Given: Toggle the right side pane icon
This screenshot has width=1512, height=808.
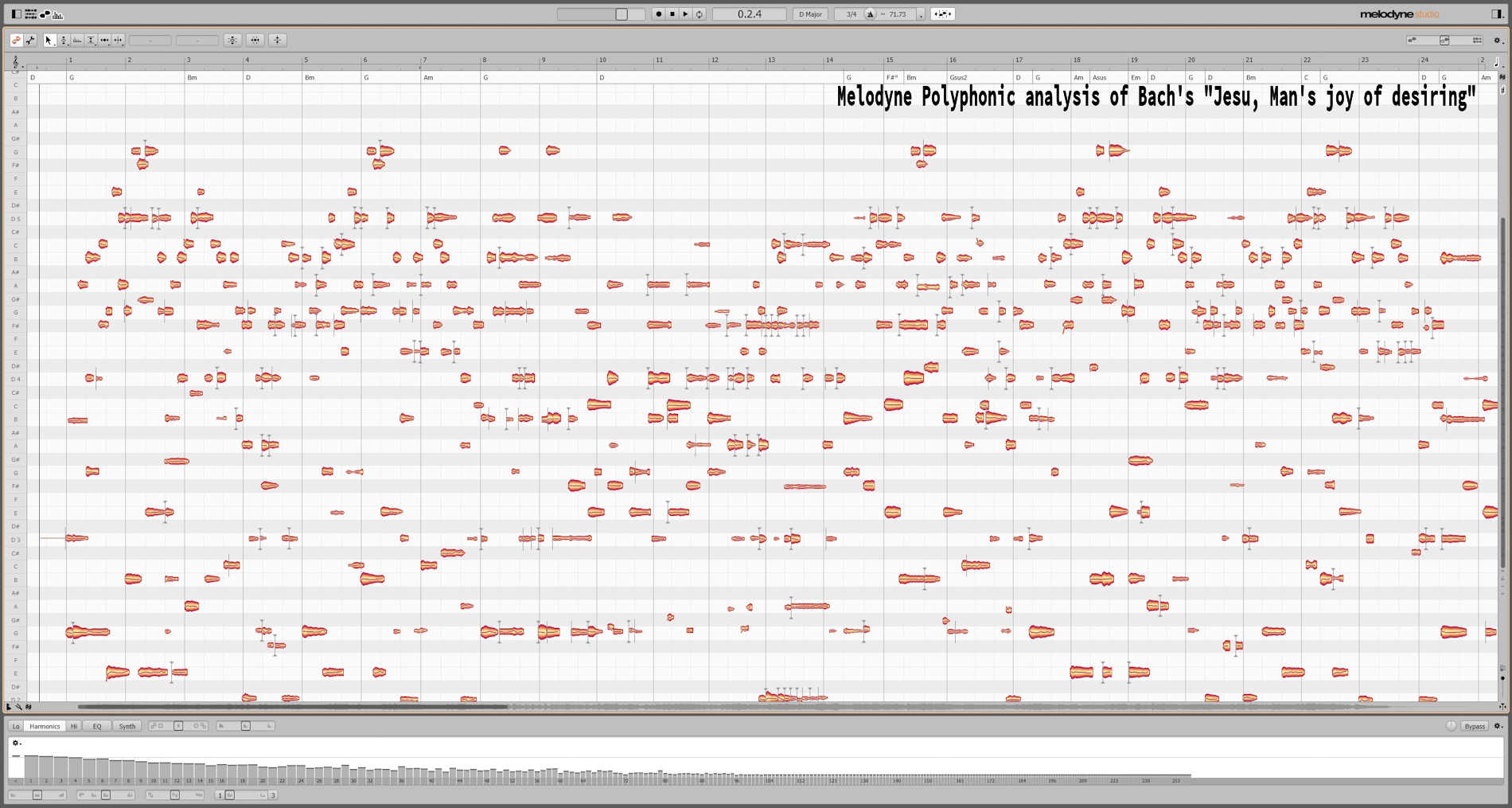Looking at the screenshot, I should [1497, 14].
